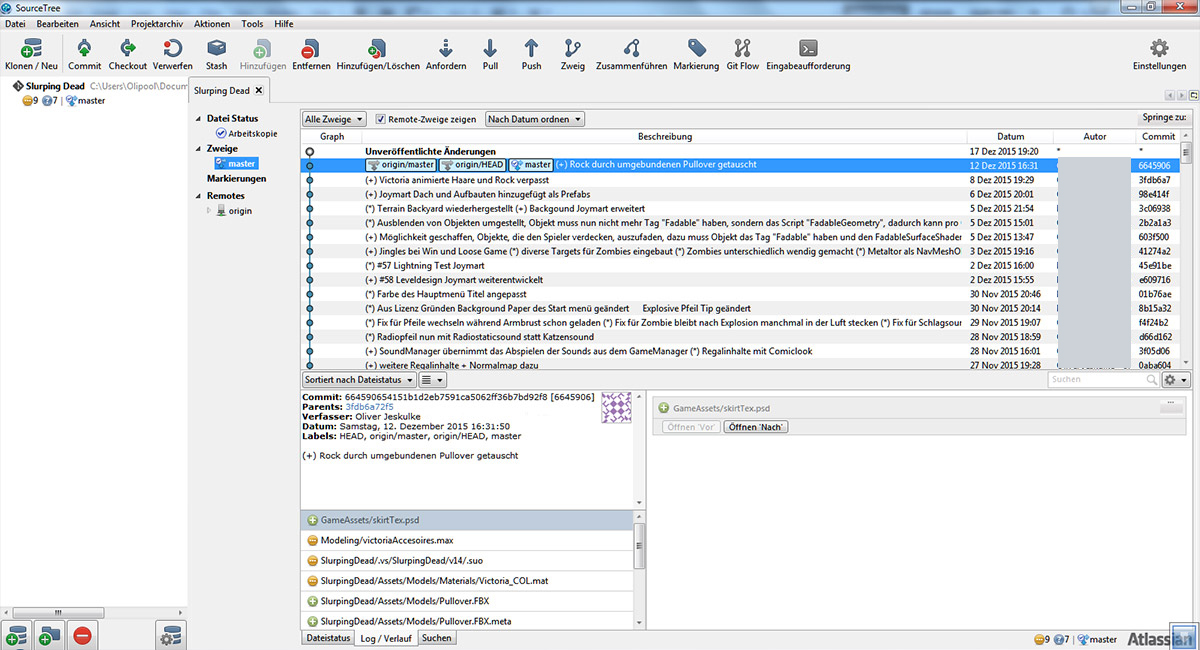Open the Projektarchiv menu
Screen dimensions: 1200x650
[158, 23]
